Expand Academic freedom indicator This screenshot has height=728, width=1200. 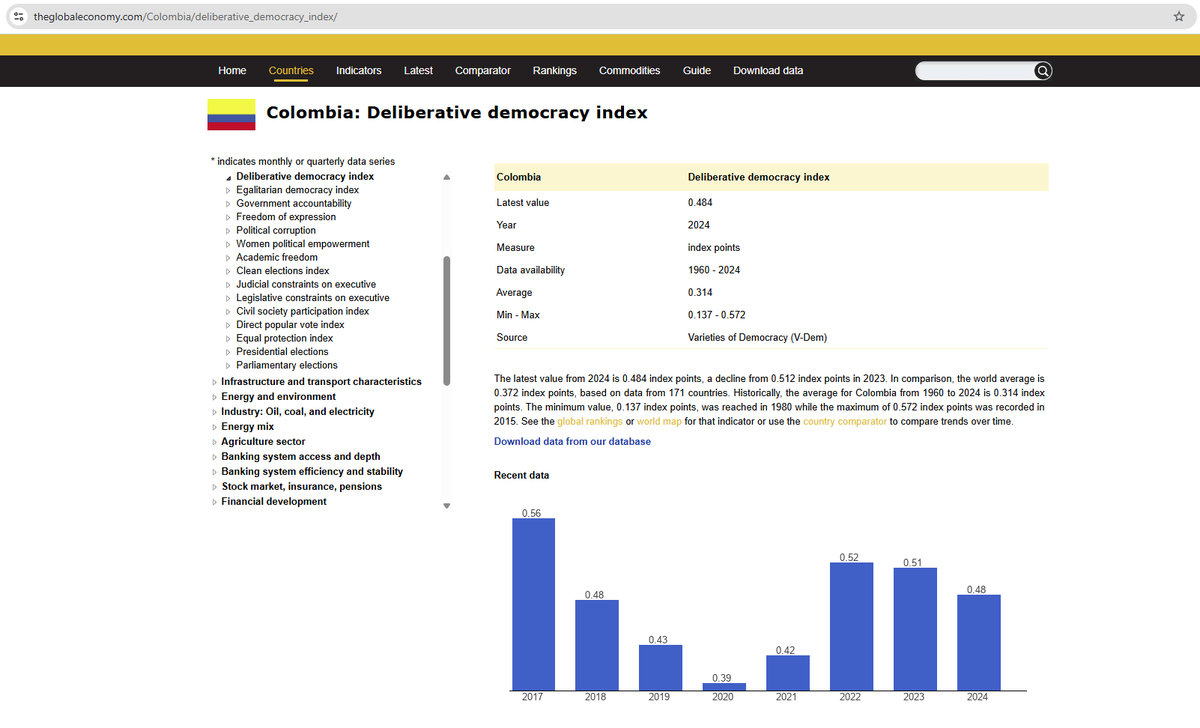[229, 257]
